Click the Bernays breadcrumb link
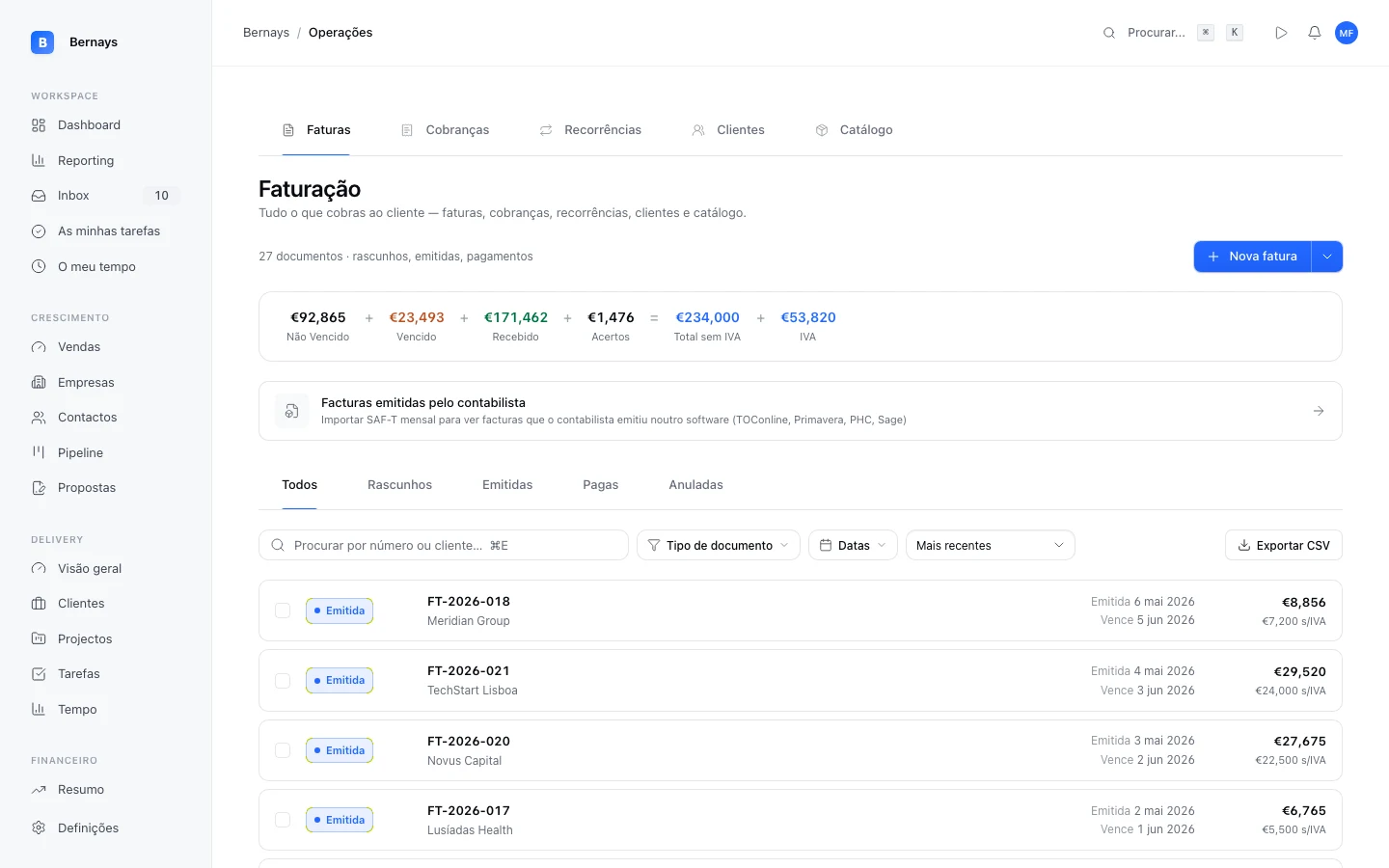Screen dimensions: 1389x868 (266, 33)
